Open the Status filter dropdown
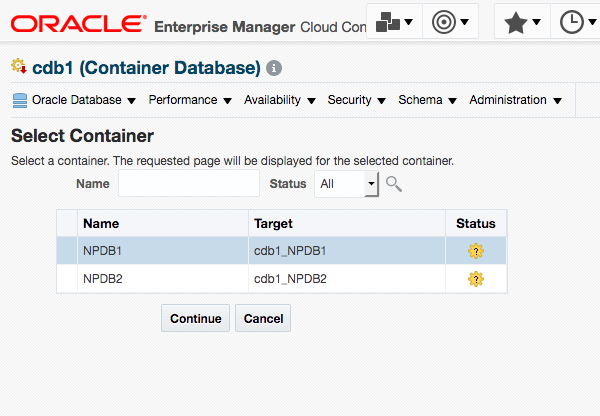600x416 pixels. [347, 184]
